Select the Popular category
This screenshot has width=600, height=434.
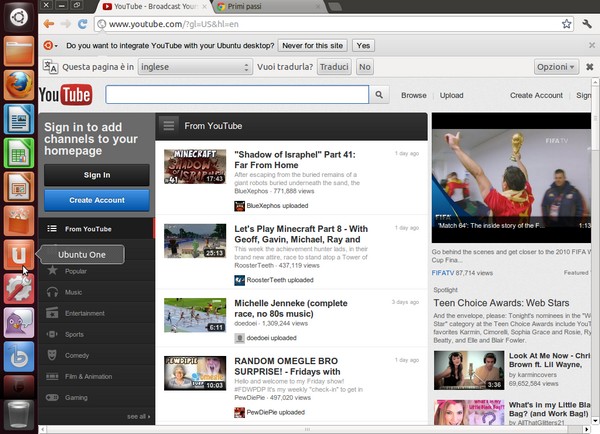tap(96, 271)
